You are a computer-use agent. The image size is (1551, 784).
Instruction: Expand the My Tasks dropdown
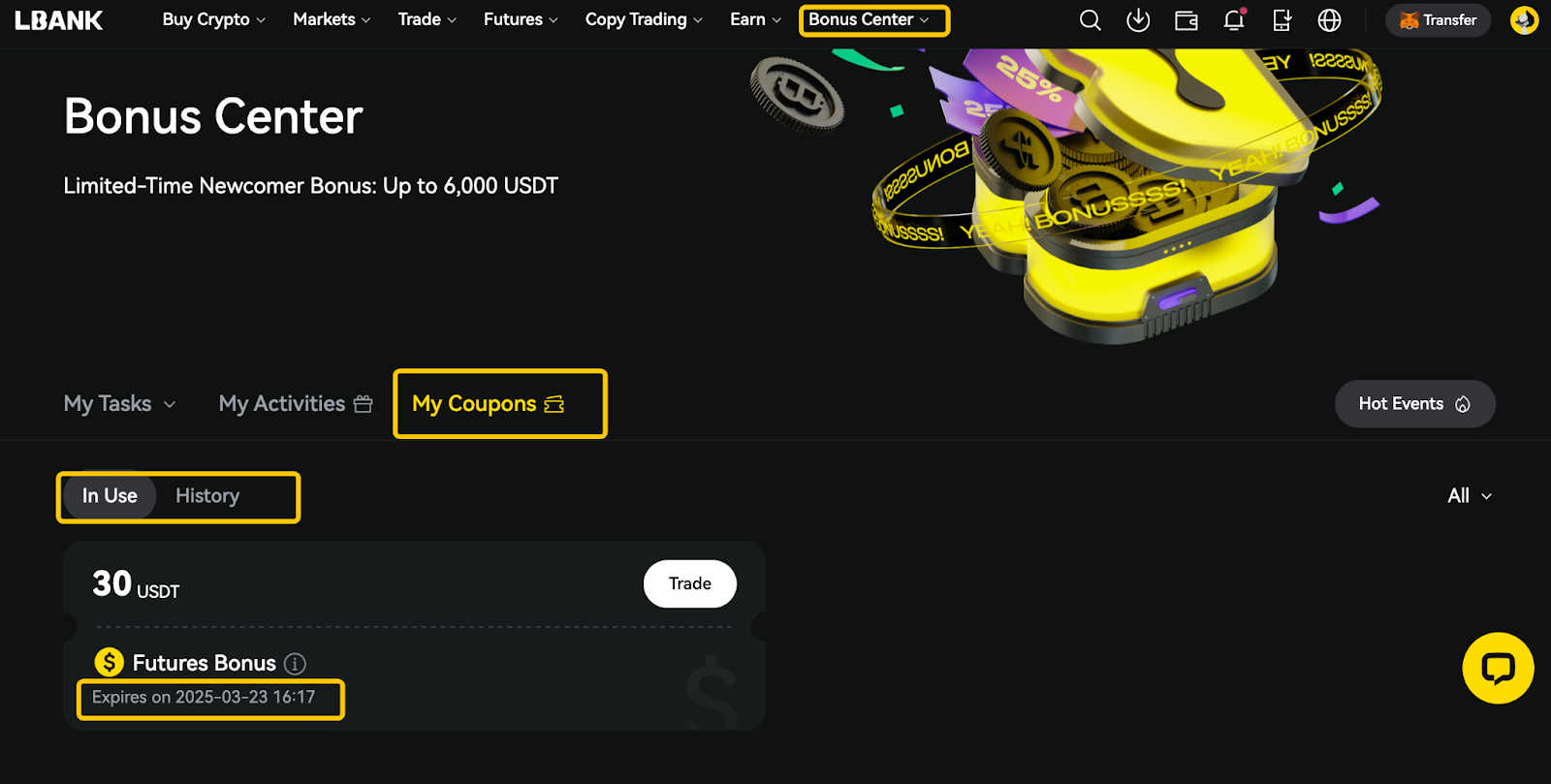pyautogui.click(x=119, y=404)
